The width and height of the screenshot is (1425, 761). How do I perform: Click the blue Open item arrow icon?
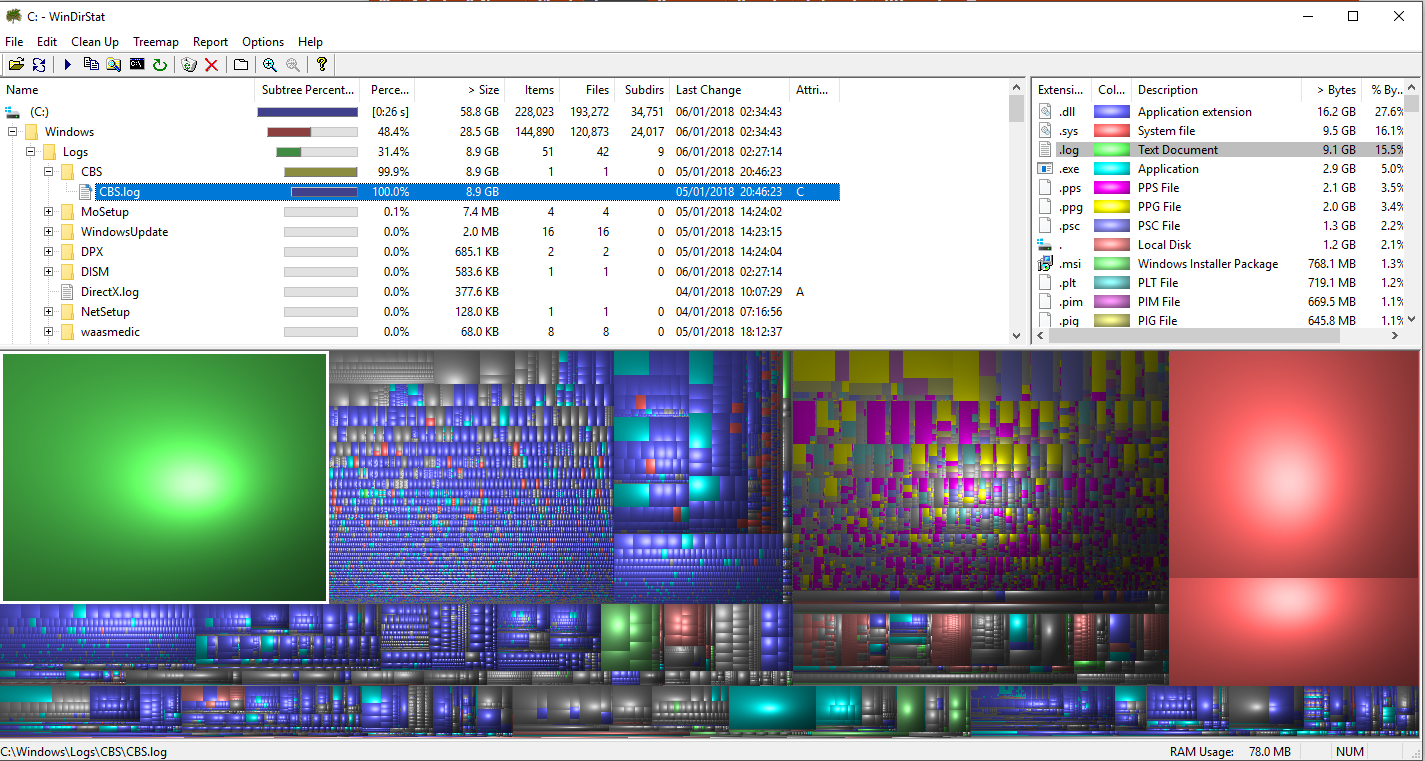[68, 65]
